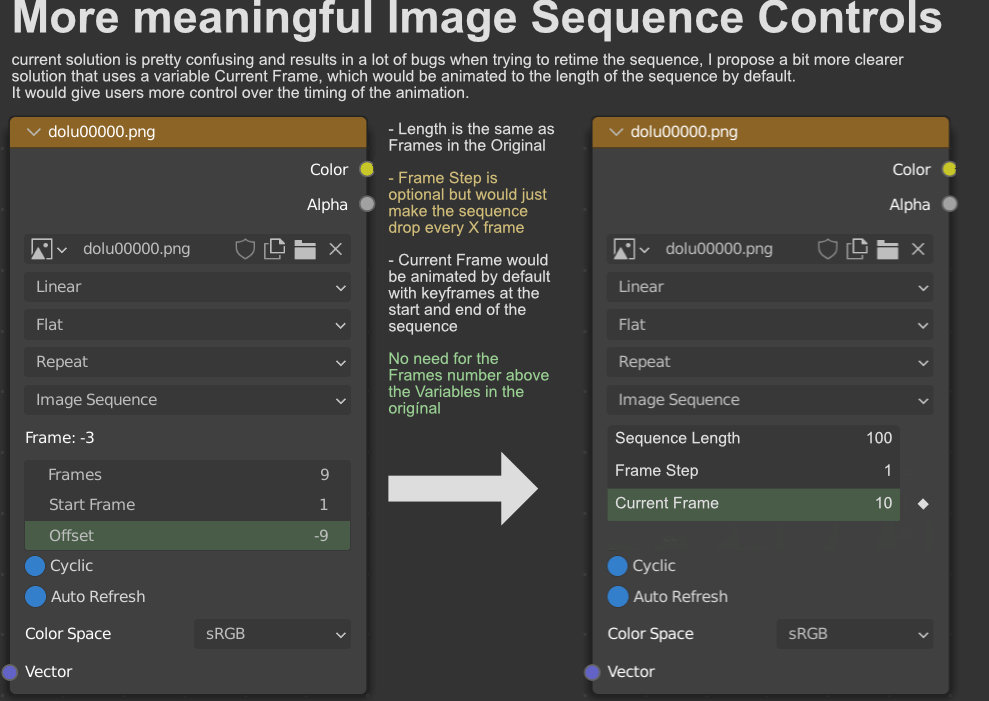
Task: Click the Frames value field
Action: (187, 475)
